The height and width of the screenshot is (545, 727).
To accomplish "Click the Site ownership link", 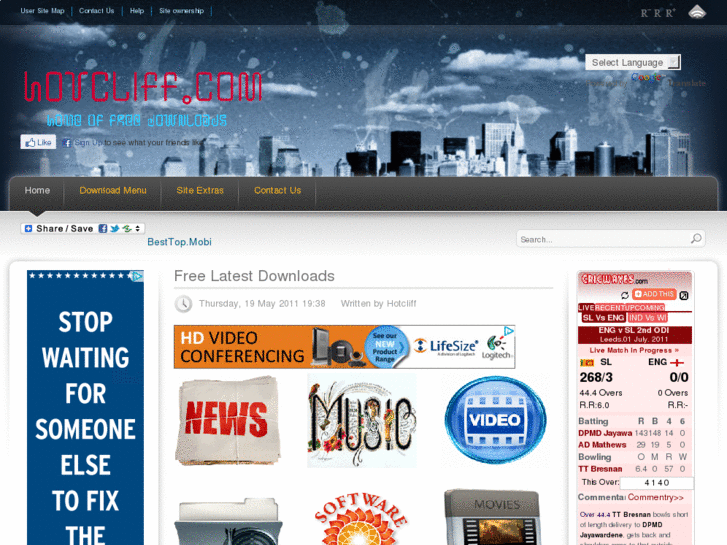I will (x=181, y=11).
